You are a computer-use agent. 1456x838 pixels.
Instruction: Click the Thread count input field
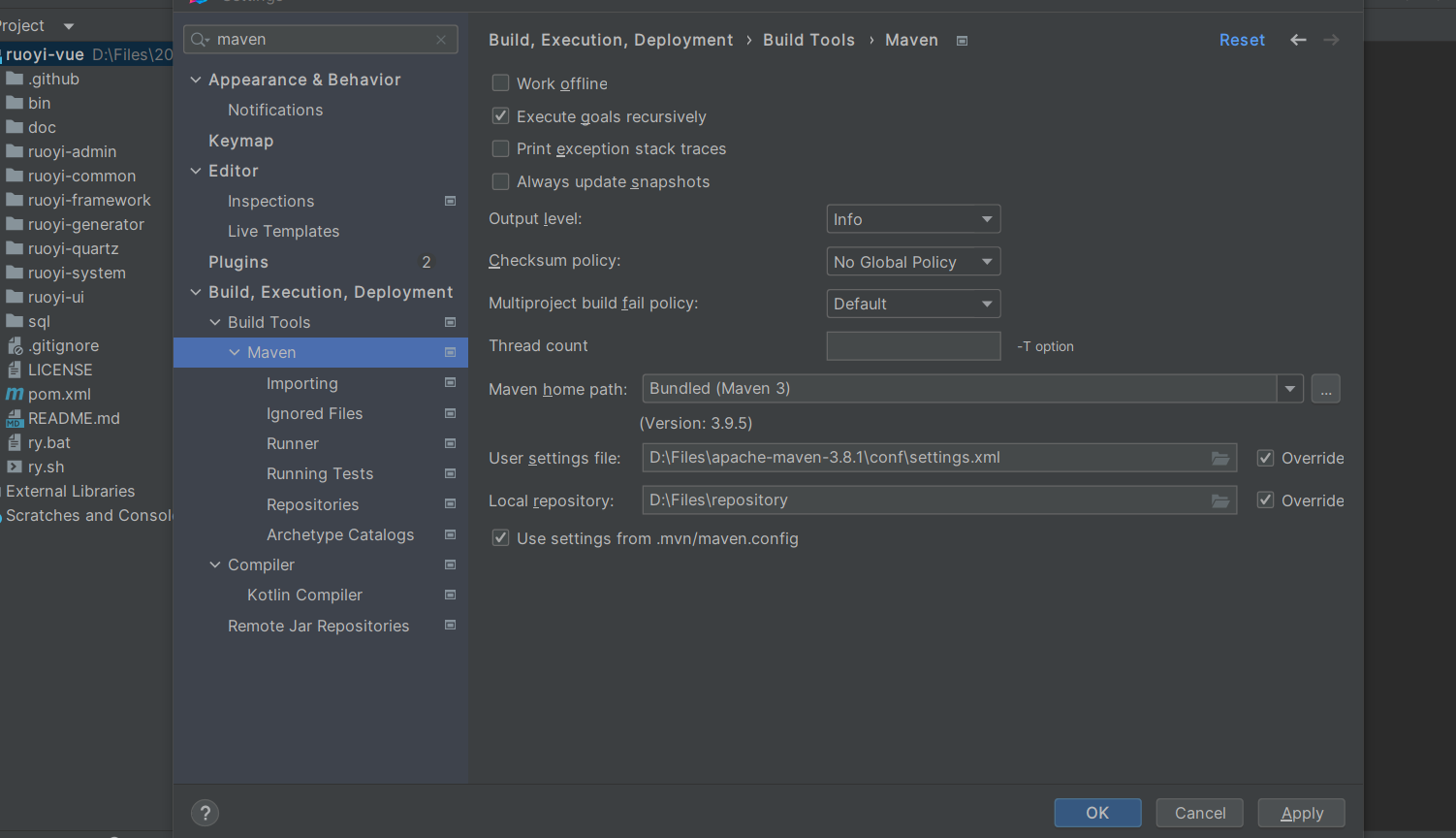(x=913, y=346)
